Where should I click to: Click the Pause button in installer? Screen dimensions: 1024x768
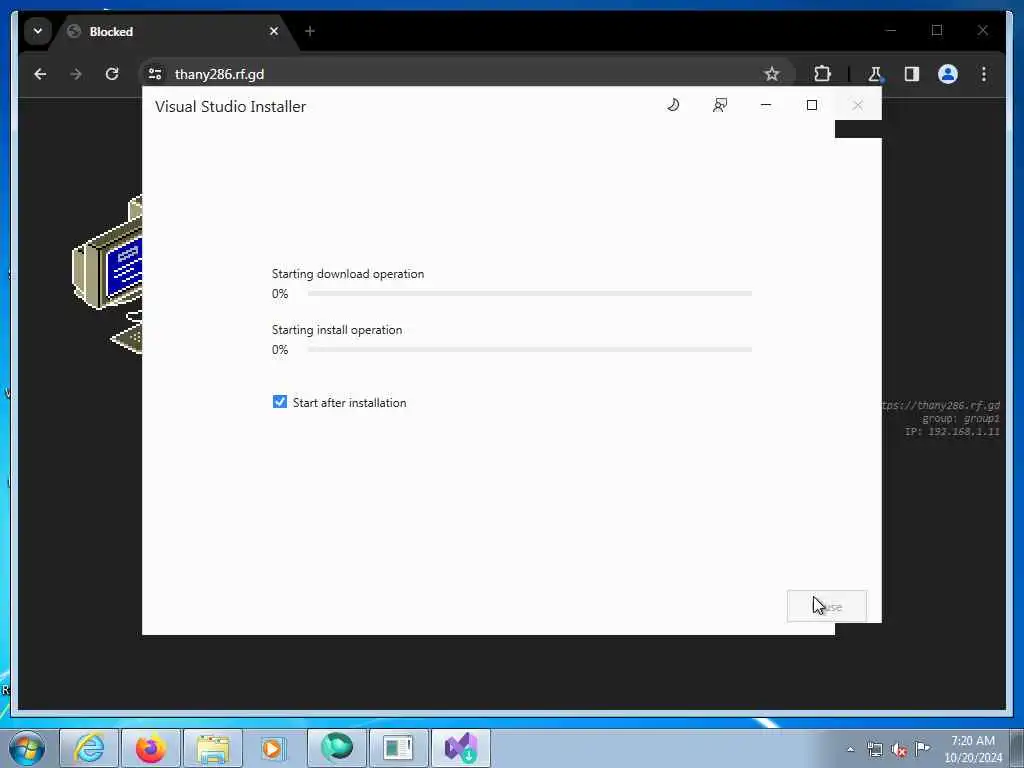[x=827, y=606]
